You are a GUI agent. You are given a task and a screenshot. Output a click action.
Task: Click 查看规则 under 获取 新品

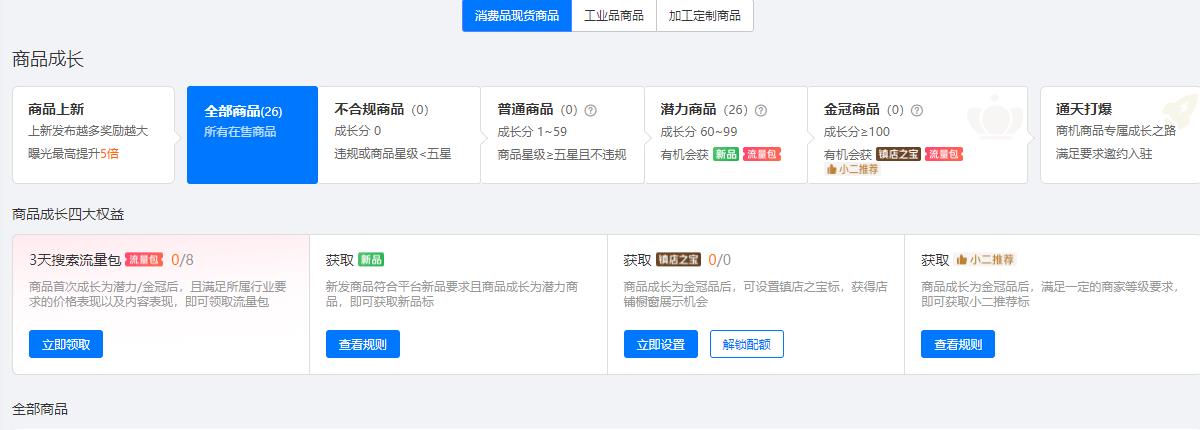point(363,344)
